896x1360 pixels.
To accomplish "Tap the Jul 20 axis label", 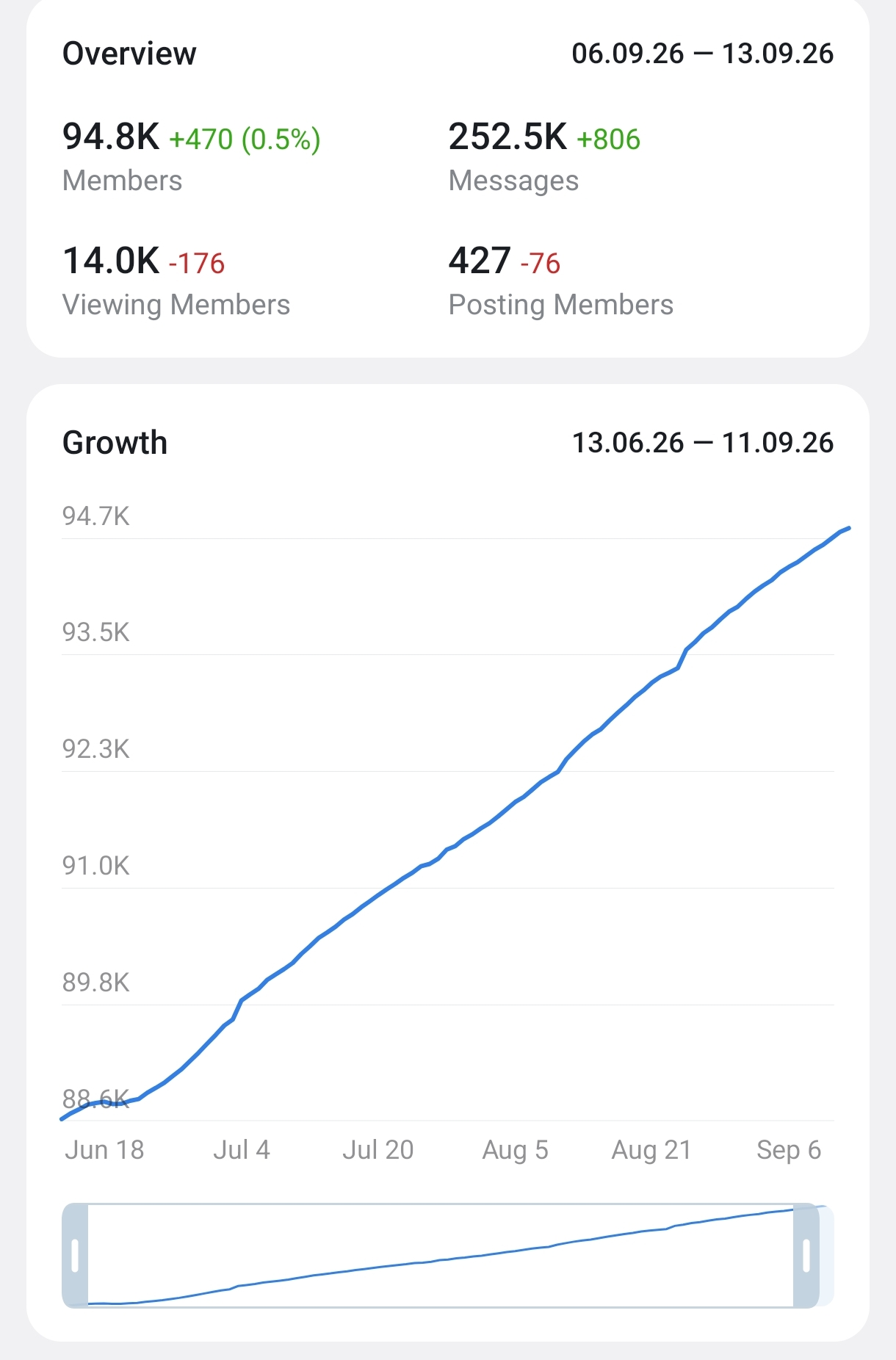I will (x=378, y=1149).
